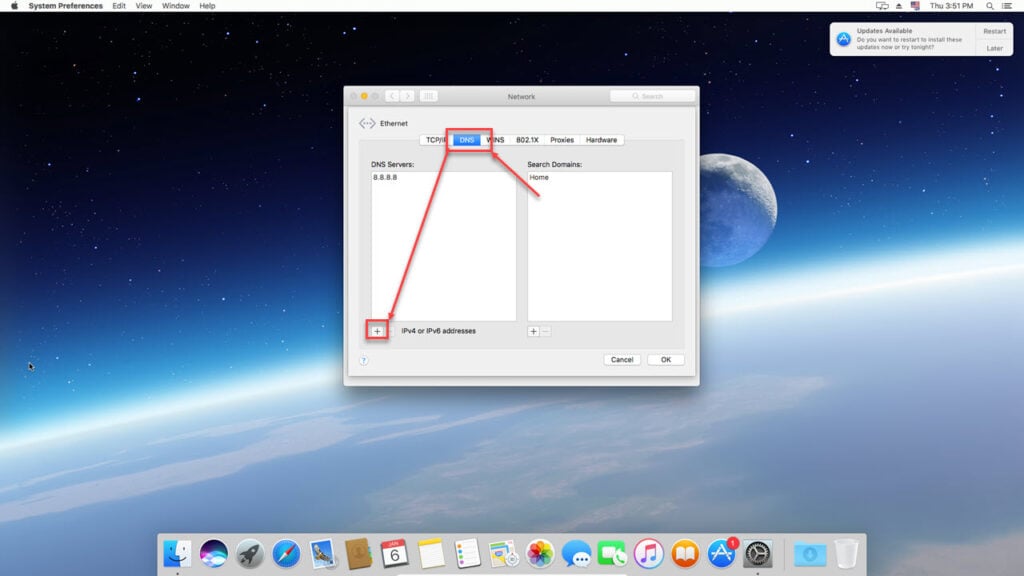Add a search domain with plus button
The width and height of the screenshot is (1024, 576).
coord(533,332)
